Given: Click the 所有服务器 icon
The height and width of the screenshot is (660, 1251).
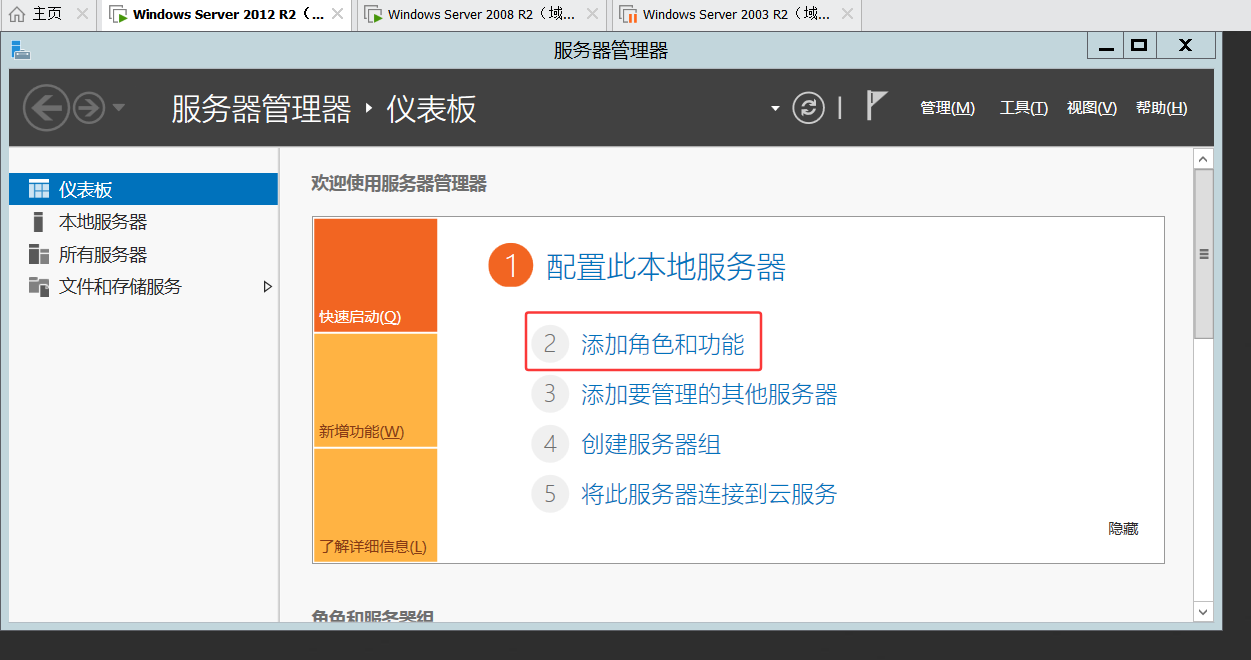Looking at the screenshot, I should 39,254.
